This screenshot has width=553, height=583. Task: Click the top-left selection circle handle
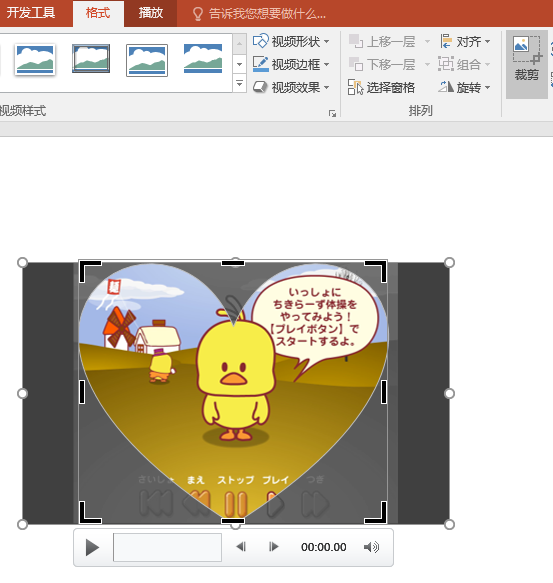coord(23,262)
